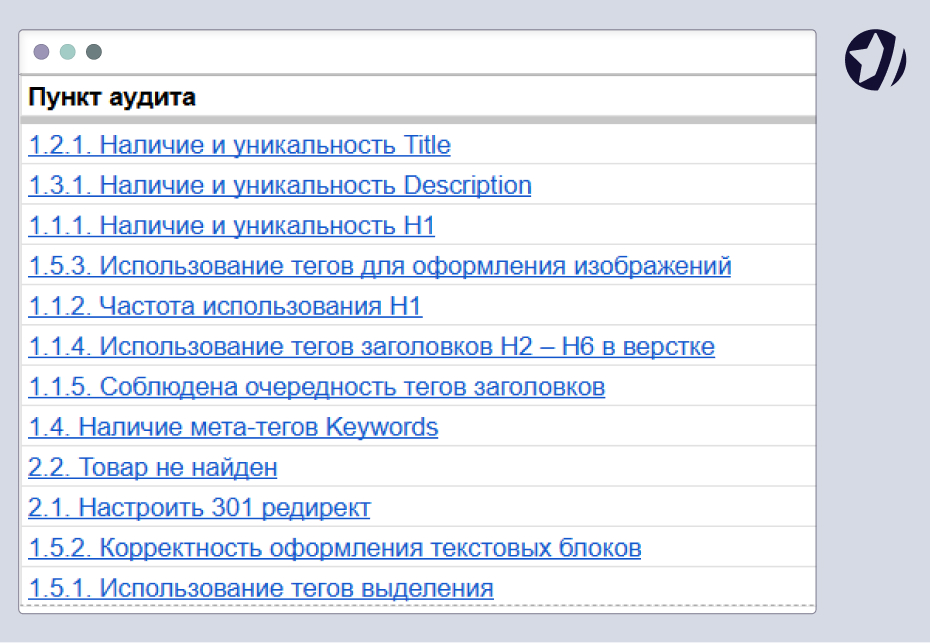
Task: Click the Пункт аудита column header
Action: pos(112,97)
